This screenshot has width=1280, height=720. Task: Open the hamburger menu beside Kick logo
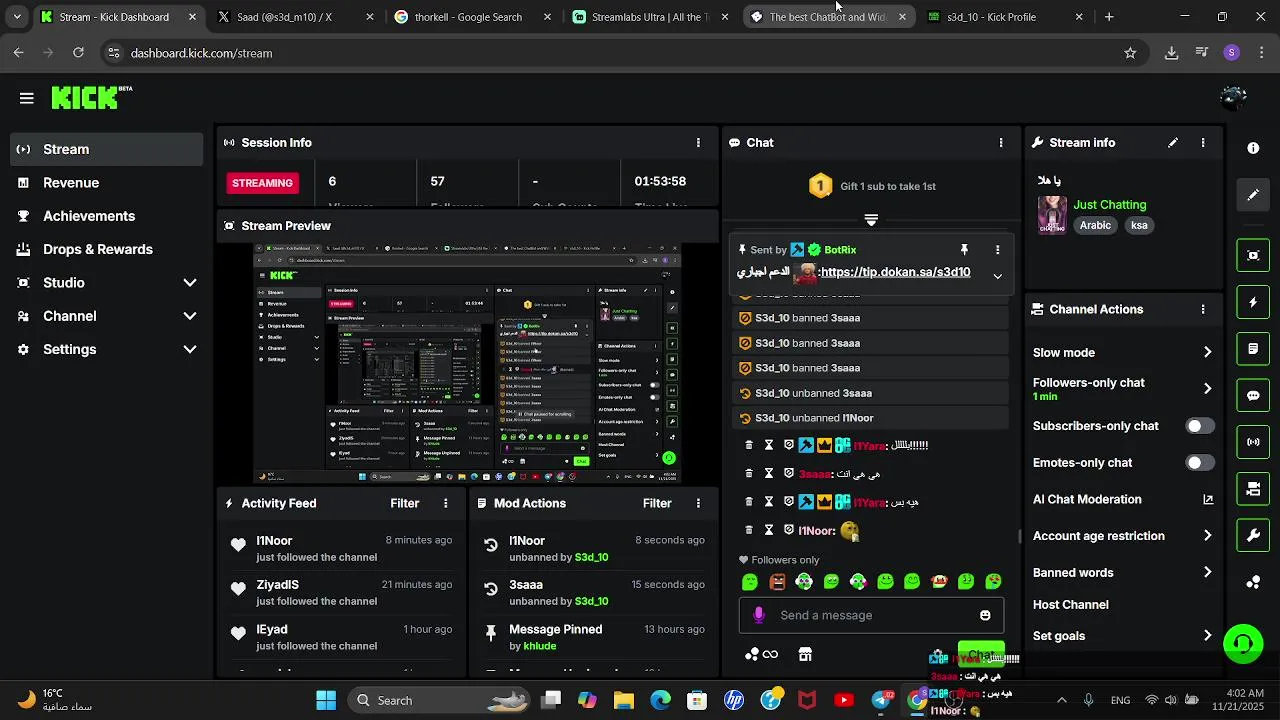[26, 98]
